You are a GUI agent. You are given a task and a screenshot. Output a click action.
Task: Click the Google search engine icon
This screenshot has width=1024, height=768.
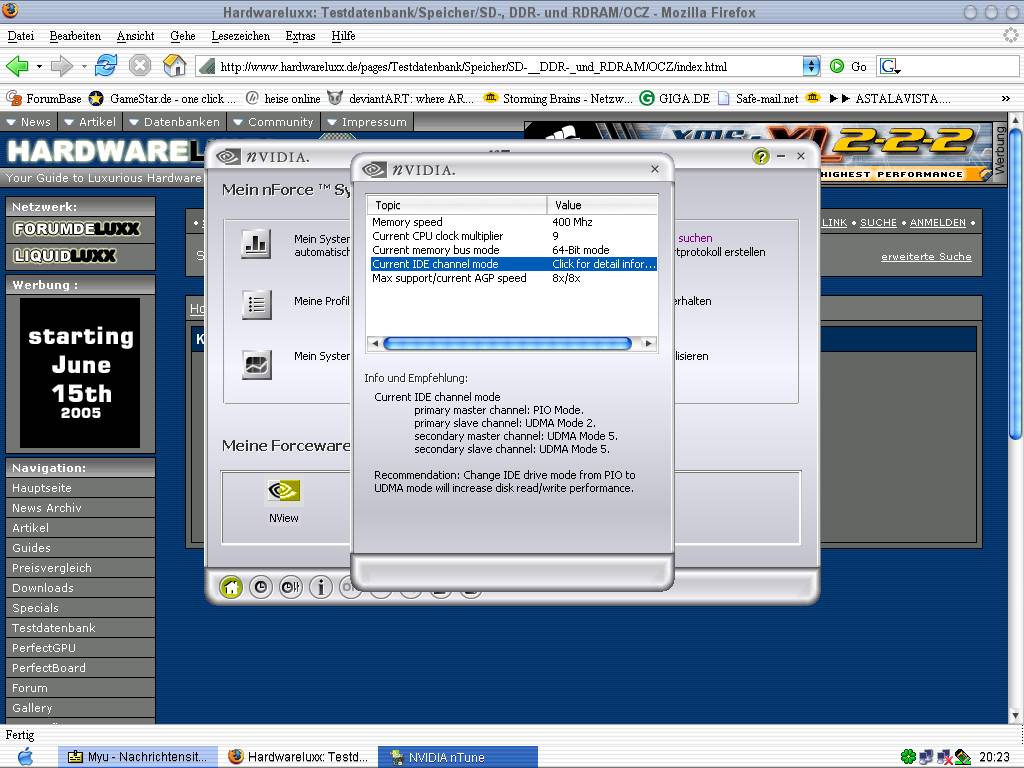[x=889, y=66]
